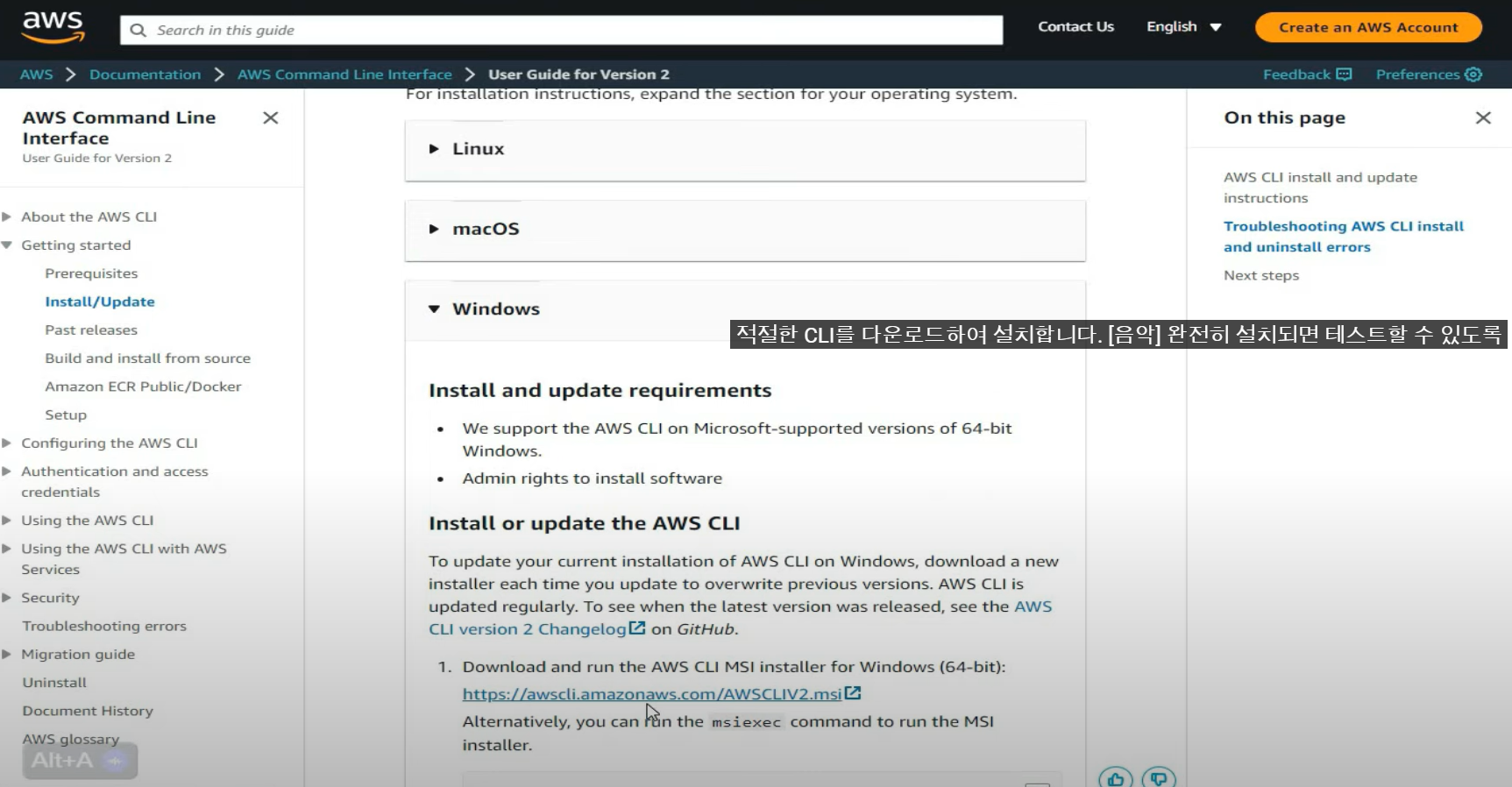The width and height of the screenshot is (1512, 787).
Task: Close the left navigation sidebar
Action: point(271,117)
